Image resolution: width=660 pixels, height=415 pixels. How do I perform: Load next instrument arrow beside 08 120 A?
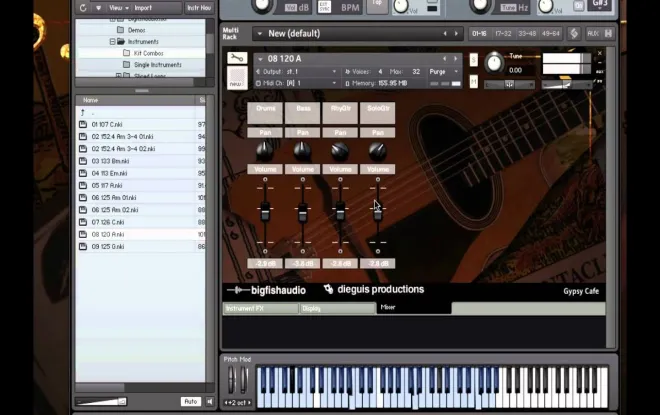pos(455,59)
